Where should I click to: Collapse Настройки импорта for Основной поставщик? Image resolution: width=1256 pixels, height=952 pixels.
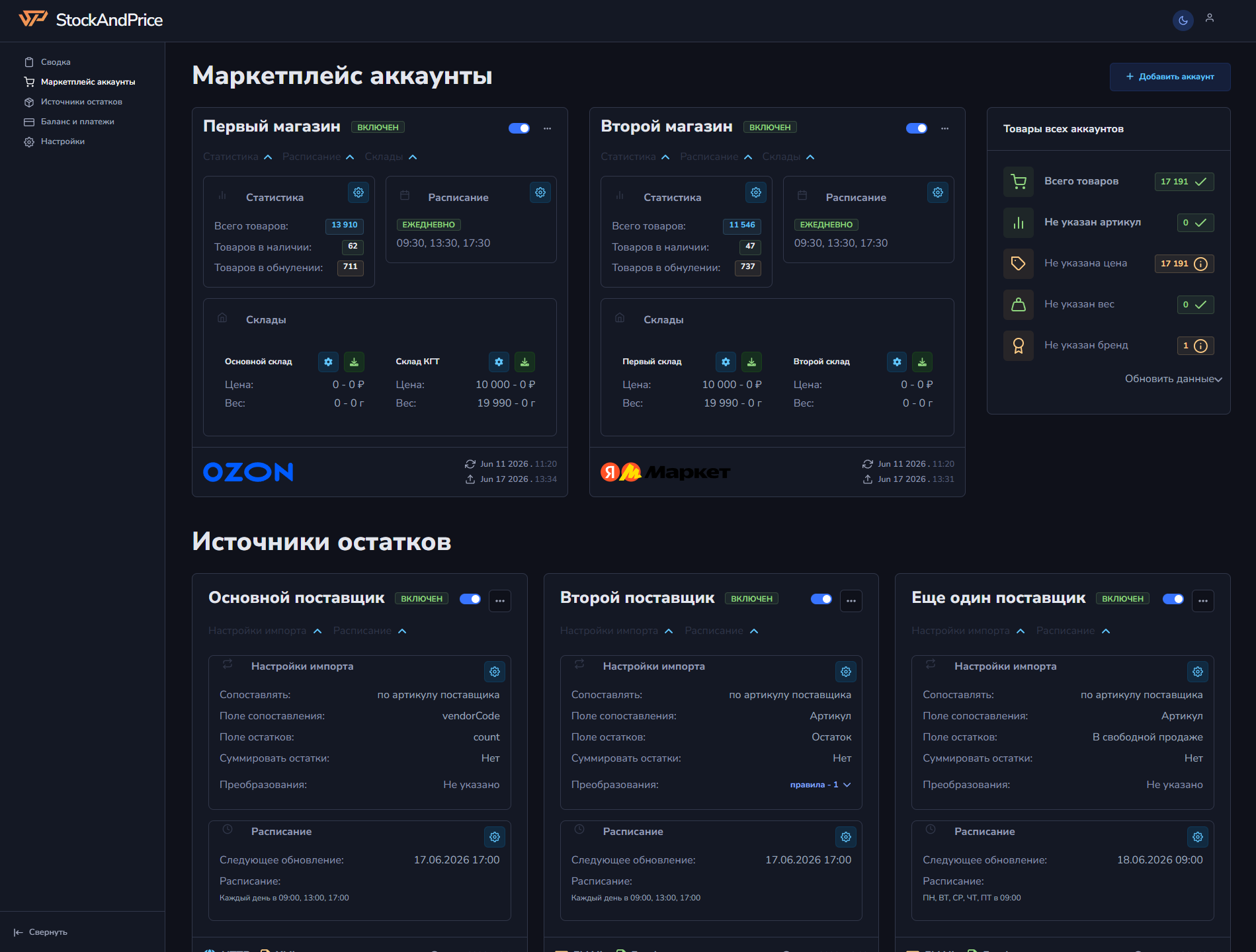(265, 631)
